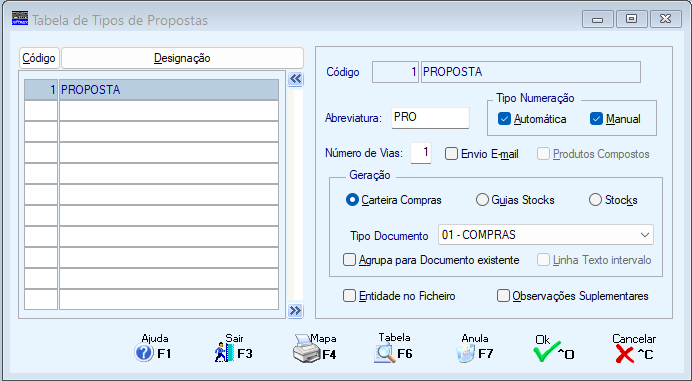Edit the PROPOSTA designation field
The height and width of the screenshot is (381, 692).
[530, 72]
